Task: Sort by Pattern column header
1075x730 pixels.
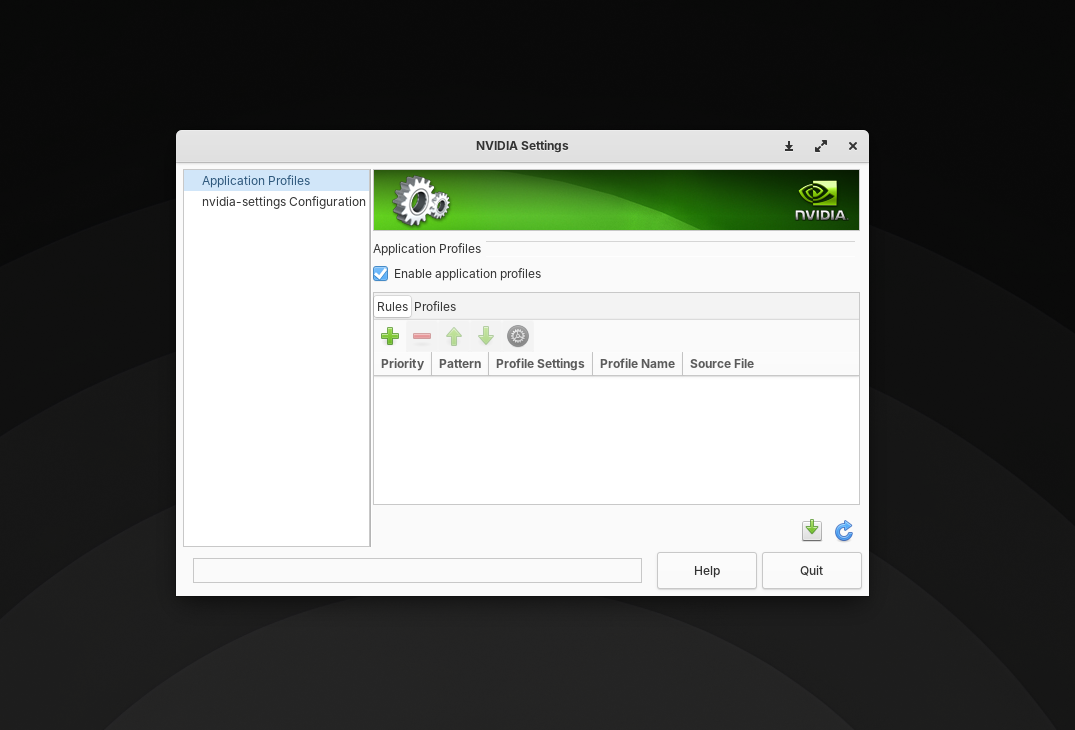Action: tap(460, 363)
